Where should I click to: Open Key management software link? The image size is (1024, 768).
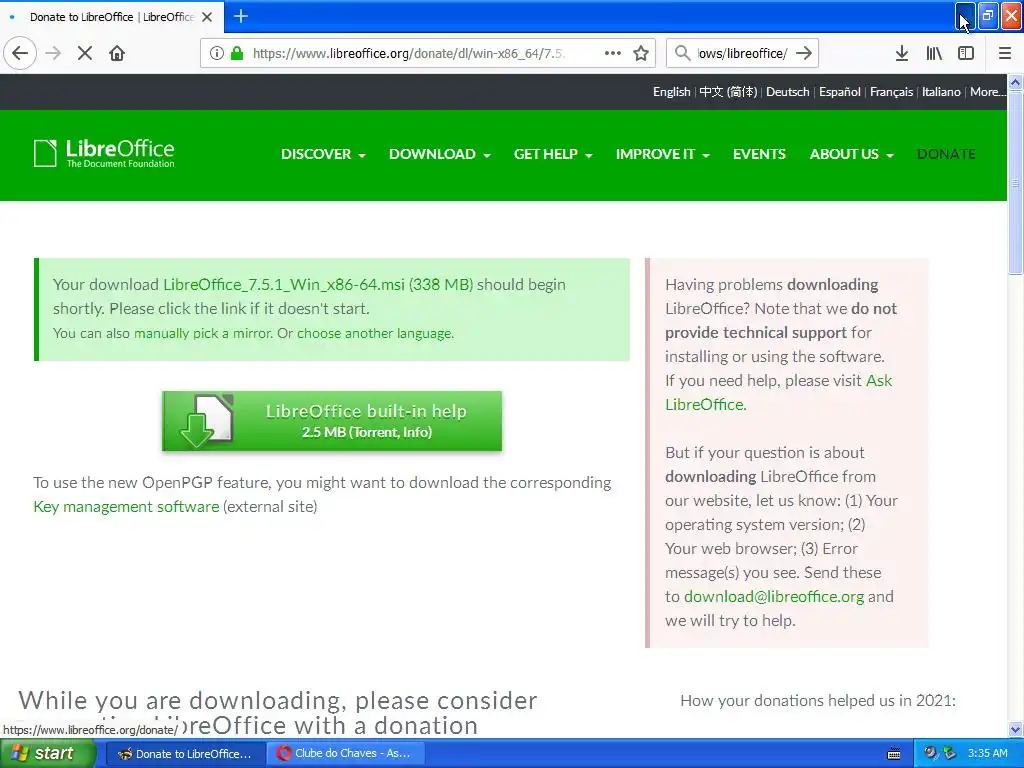[x=126, y=507]
